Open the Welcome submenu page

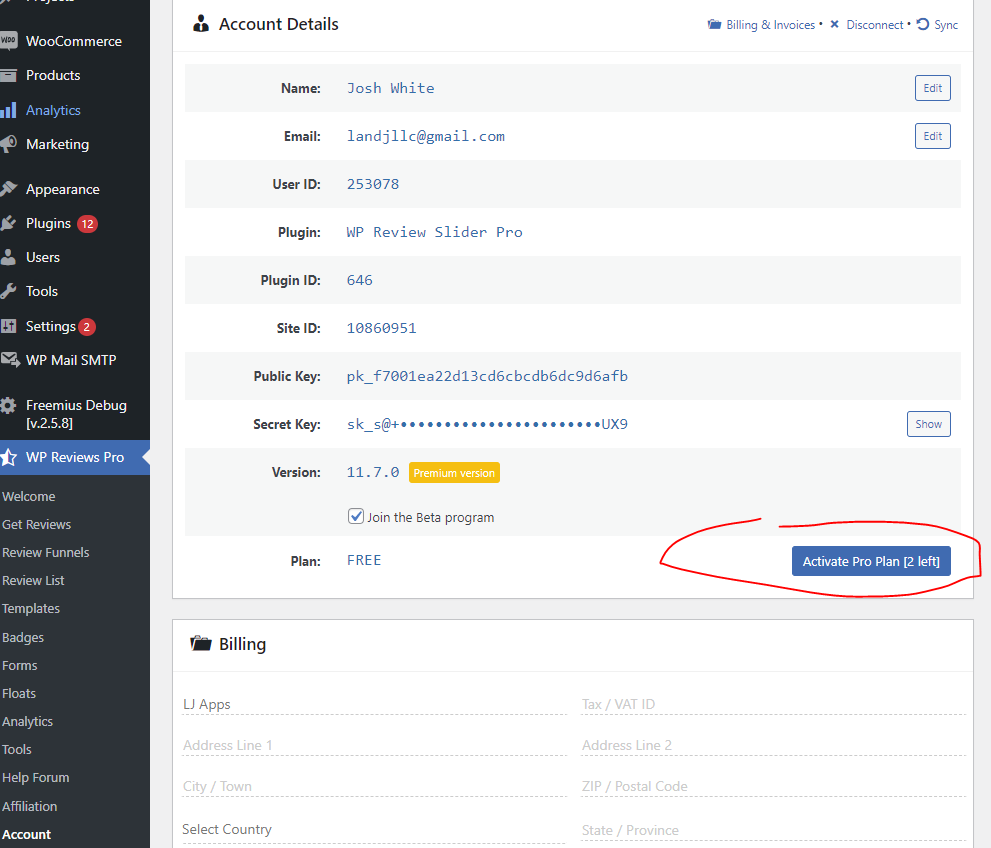[x=28, y=497]
